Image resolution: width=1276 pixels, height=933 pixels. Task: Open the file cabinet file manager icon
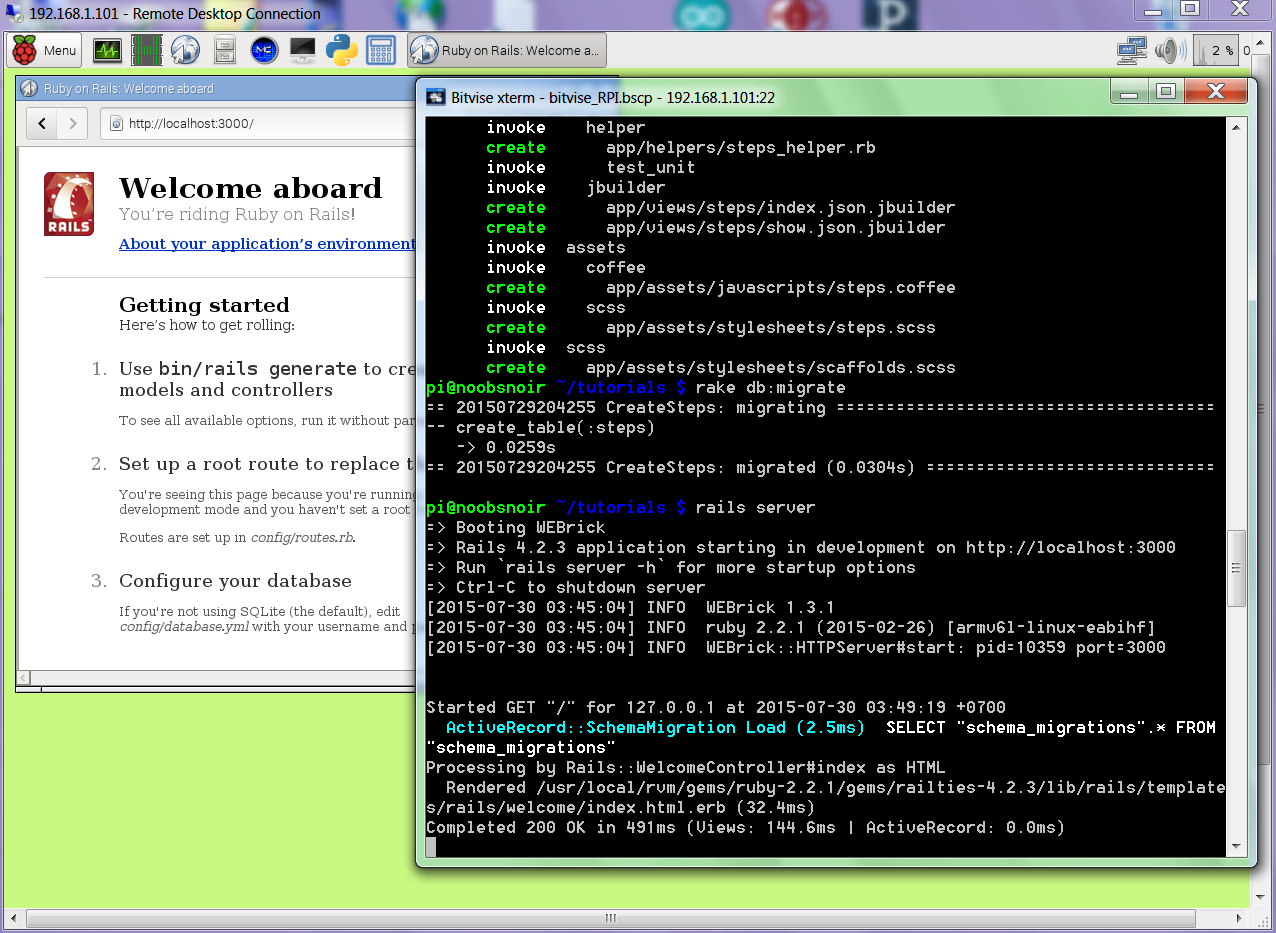[225, 50]
